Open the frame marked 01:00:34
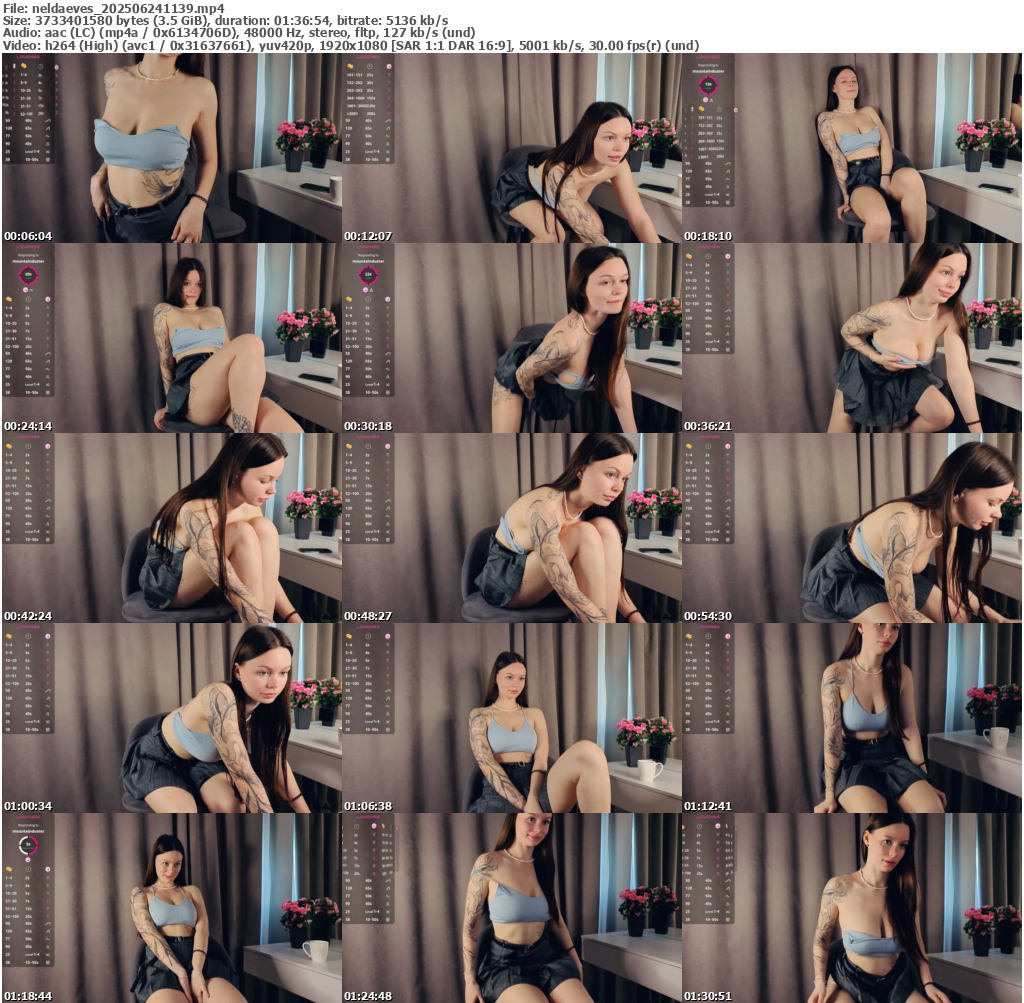The width and height of the screenshot is (1024, 1003). coord(171,718)
